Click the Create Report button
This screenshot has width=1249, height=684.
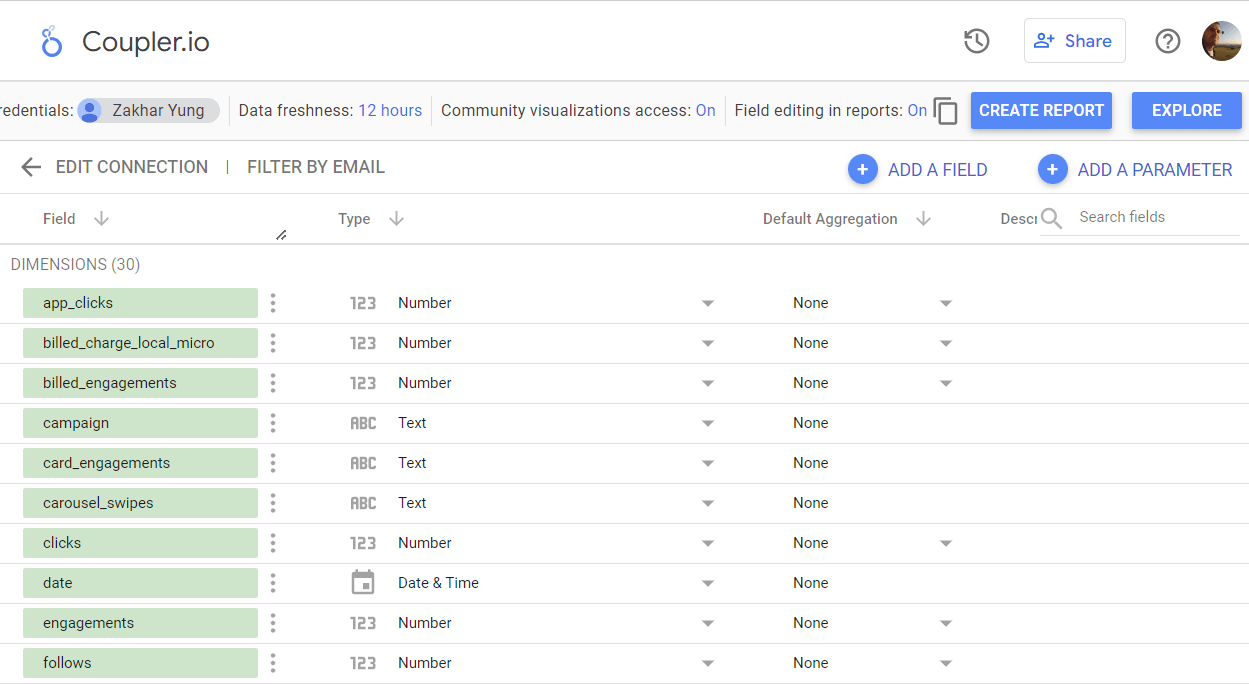click(1041, 110)
